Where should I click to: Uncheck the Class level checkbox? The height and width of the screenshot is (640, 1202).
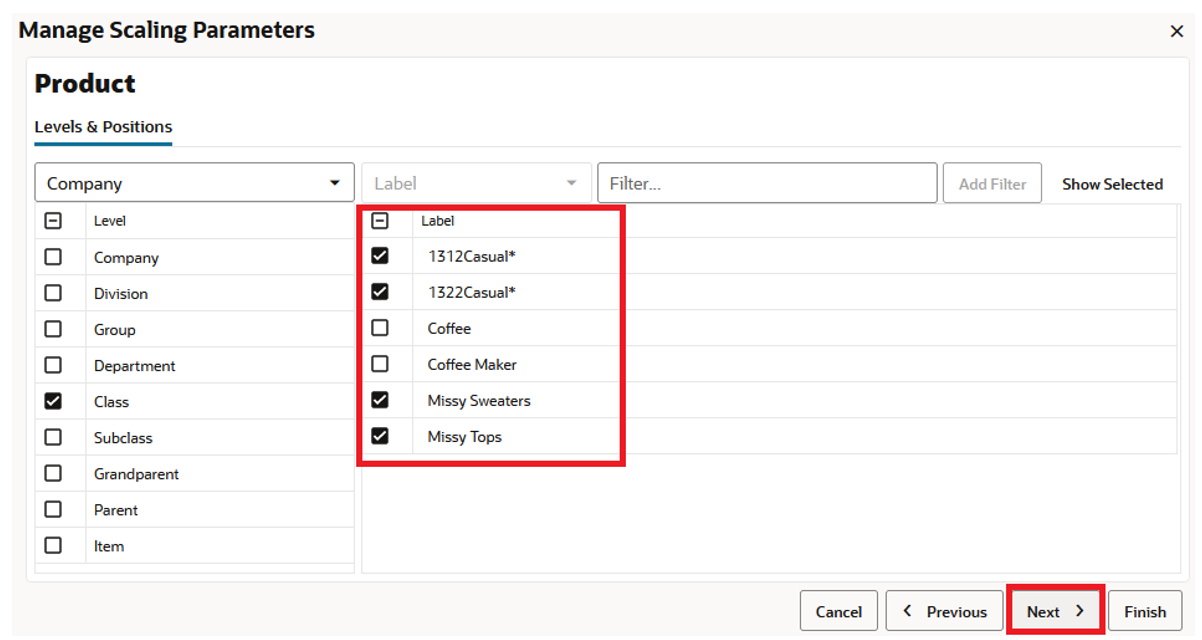click(52, 401)
